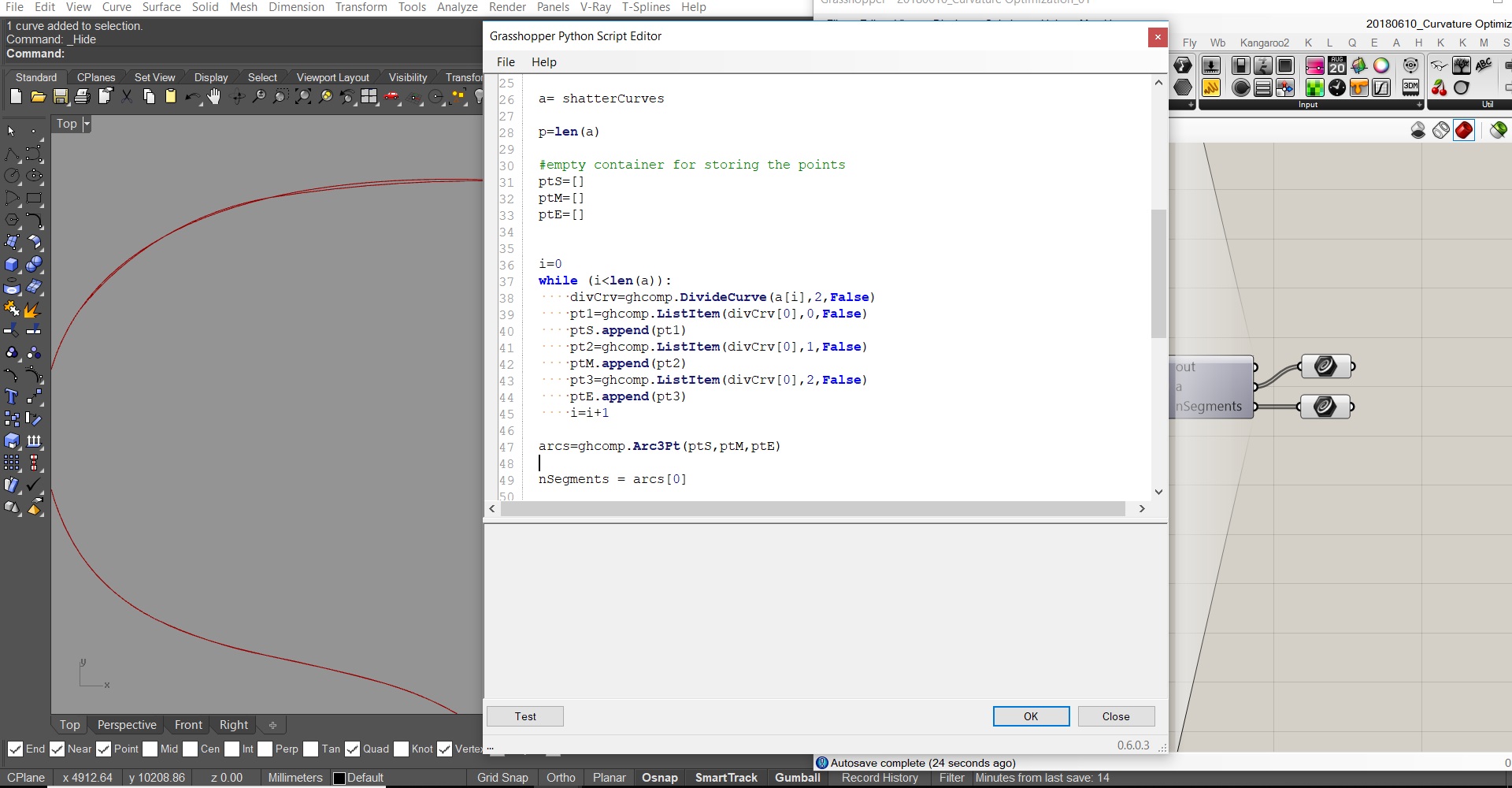Select the Explode tool icon
Image resolution: width=1512 pixels, height=788 pixels.
[34, 310]
